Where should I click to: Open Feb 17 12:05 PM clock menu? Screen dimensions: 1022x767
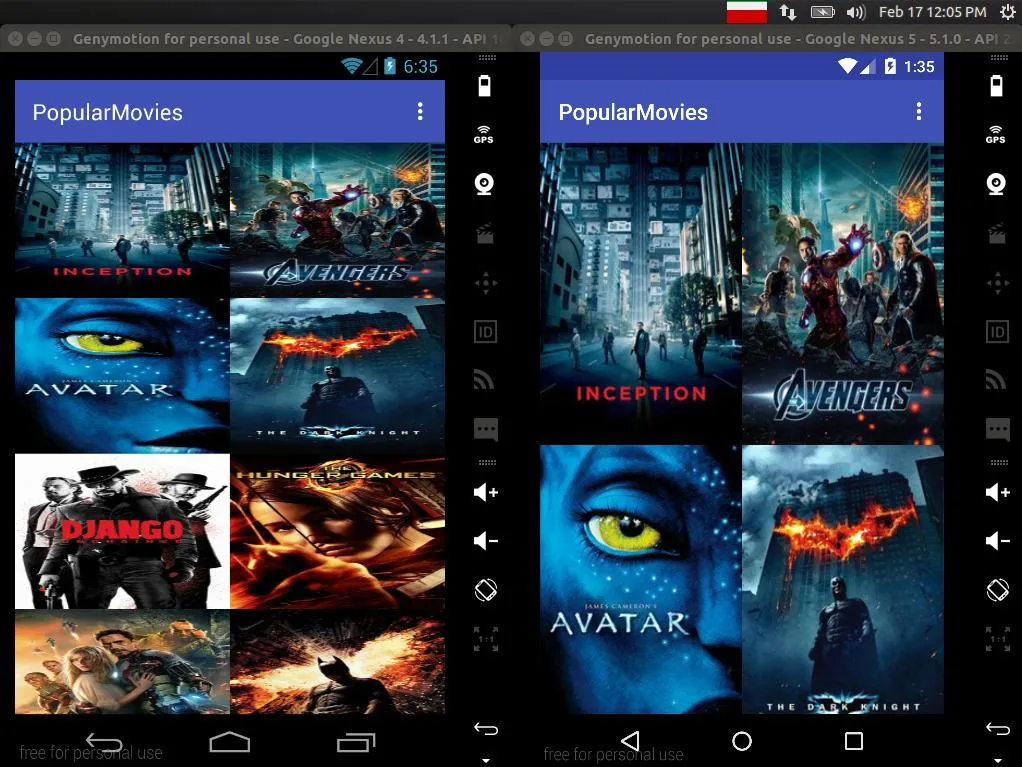pos(933,12)
